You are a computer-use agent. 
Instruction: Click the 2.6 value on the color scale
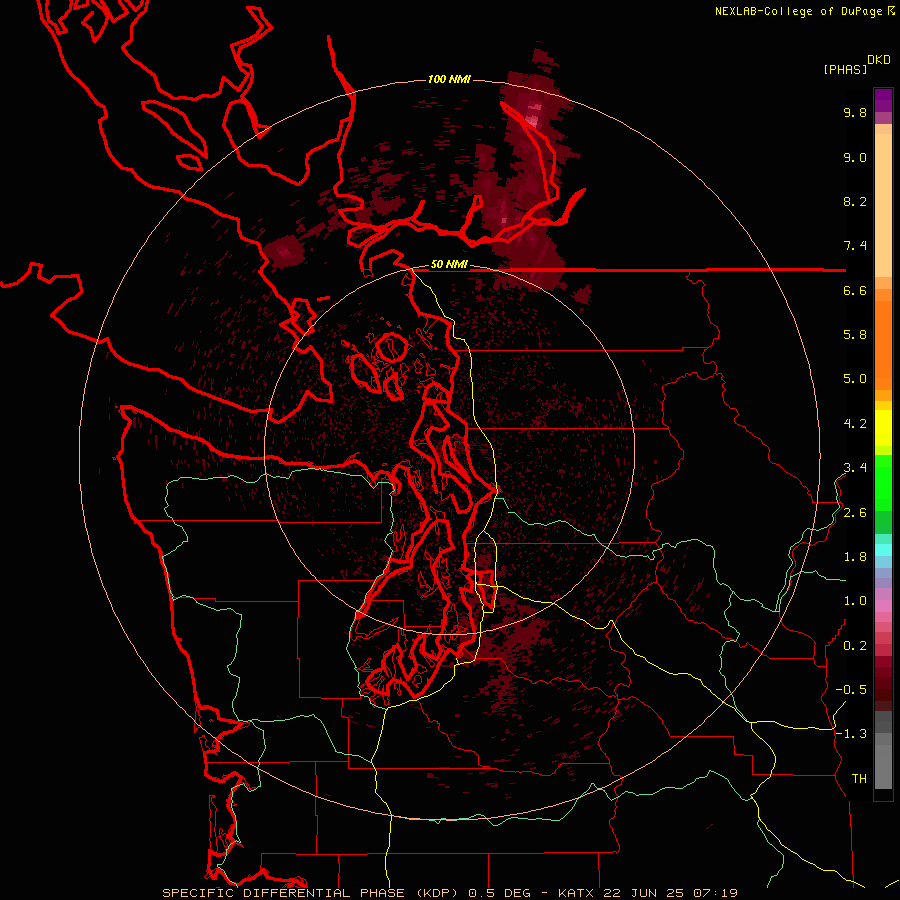pyautogui.click(x=855, y=513)
